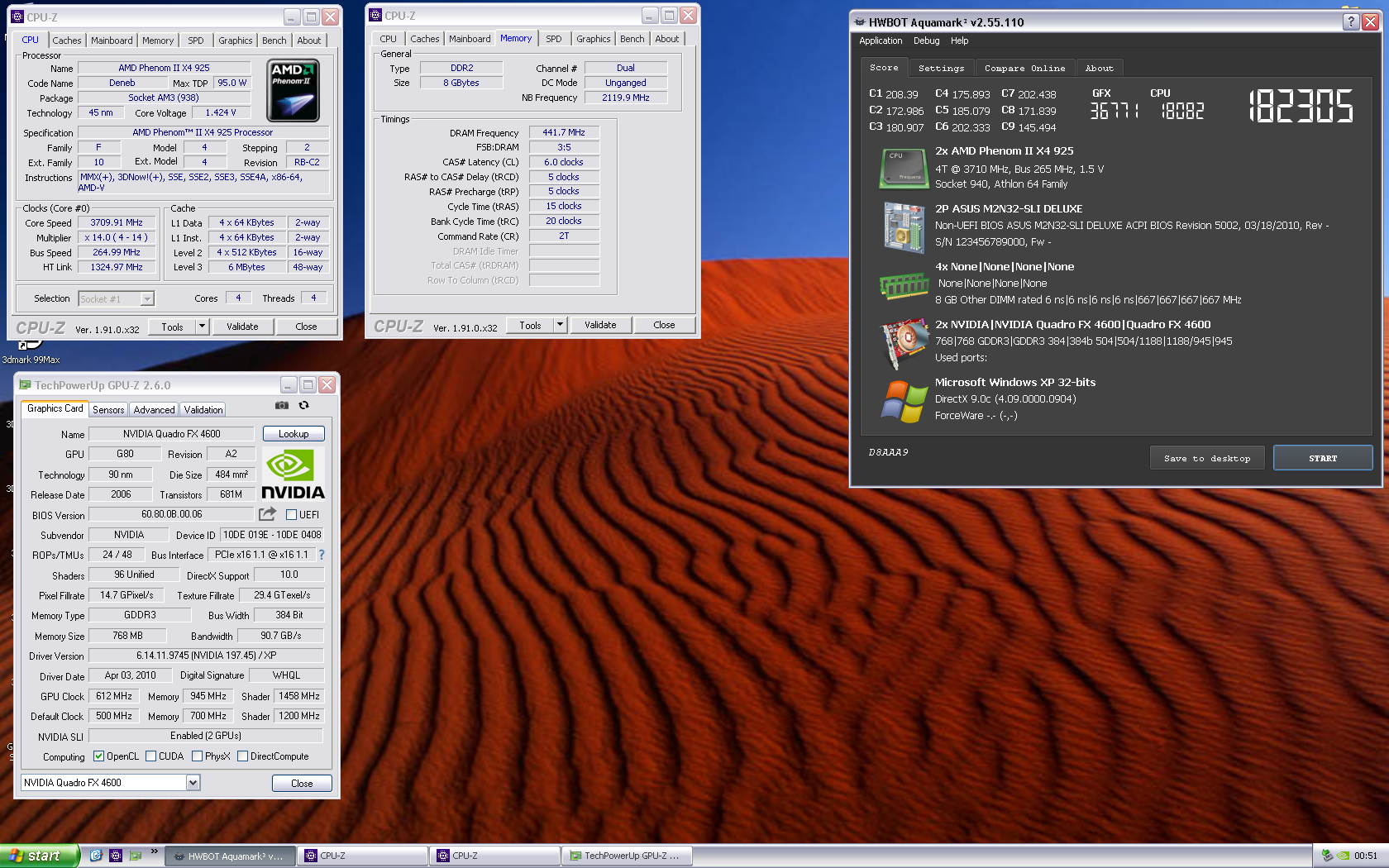Open the Tools dropdown arrow in CPU-Z CPU window
This screenshot has height=868, width=1389.
201,327
